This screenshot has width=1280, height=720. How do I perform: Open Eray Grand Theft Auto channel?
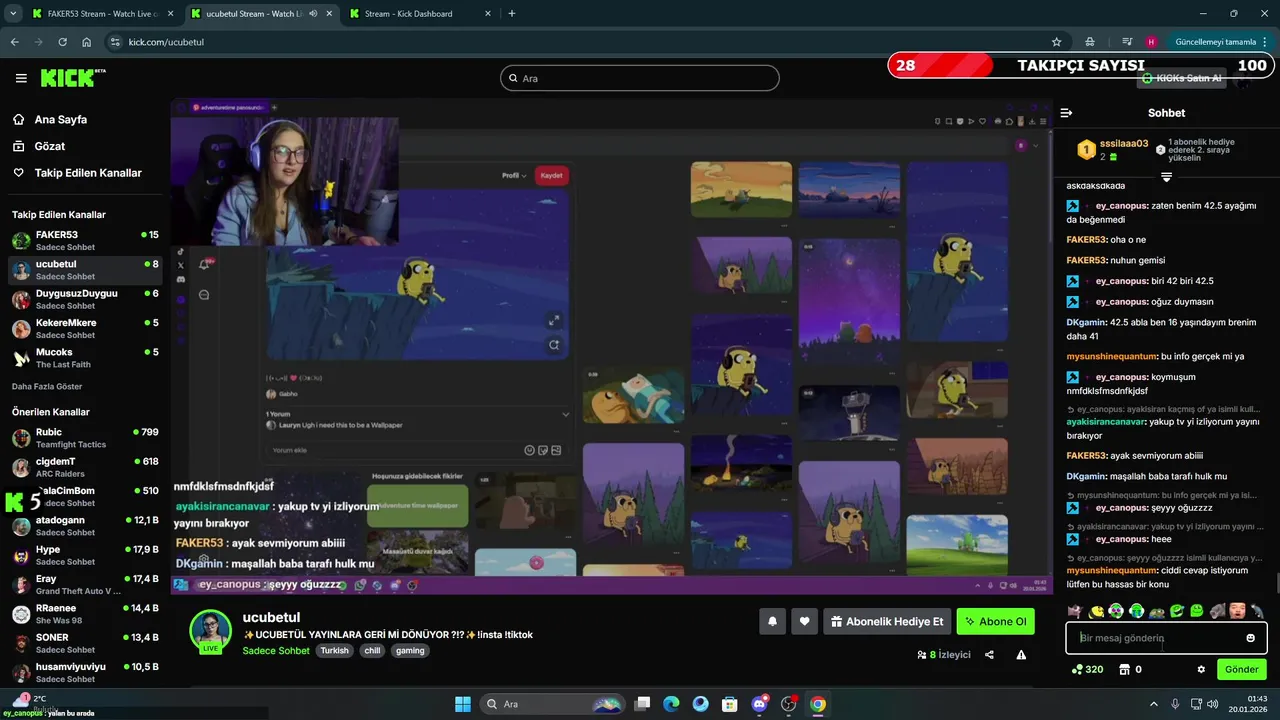[x=85, y=584]
